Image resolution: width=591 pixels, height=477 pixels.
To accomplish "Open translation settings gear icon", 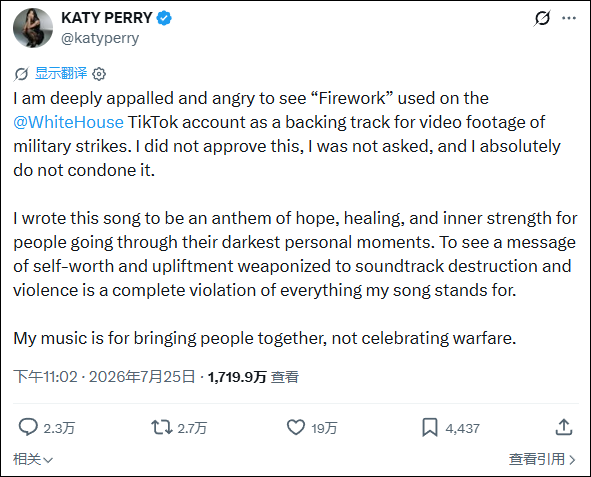I will click(x=99, y=74).
